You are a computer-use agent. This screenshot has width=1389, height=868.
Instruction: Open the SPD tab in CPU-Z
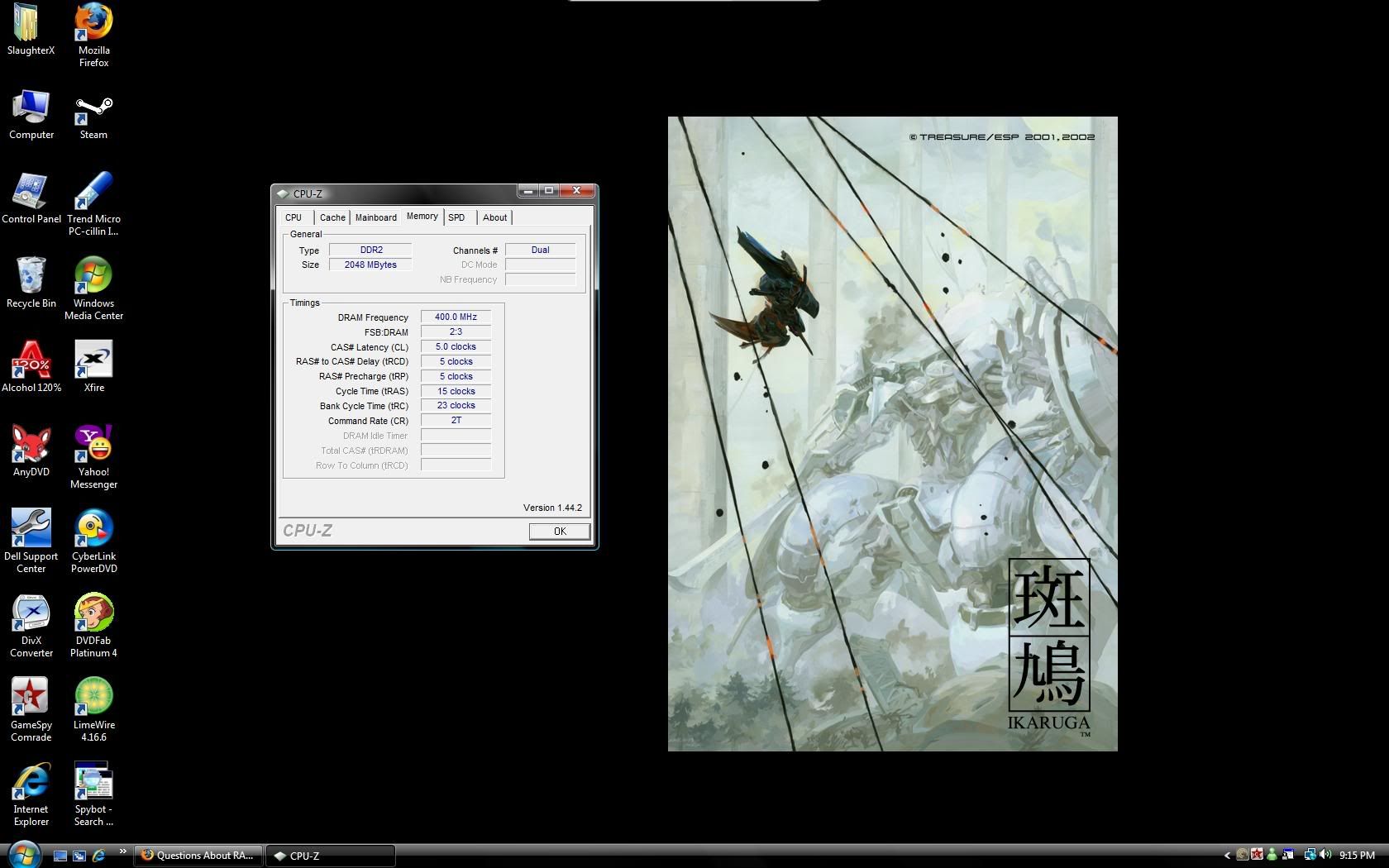[x=456, y=217]
